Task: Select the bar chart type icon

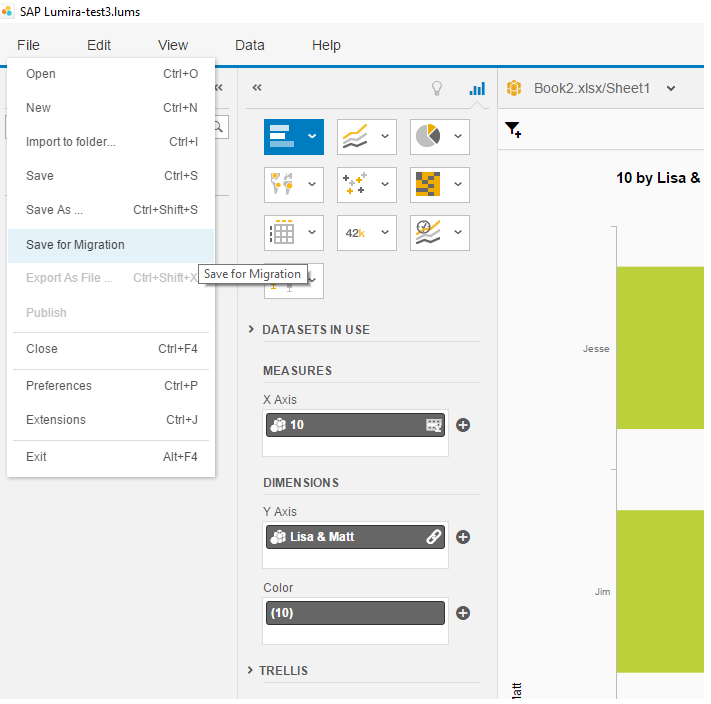Action: pos(282,136)
